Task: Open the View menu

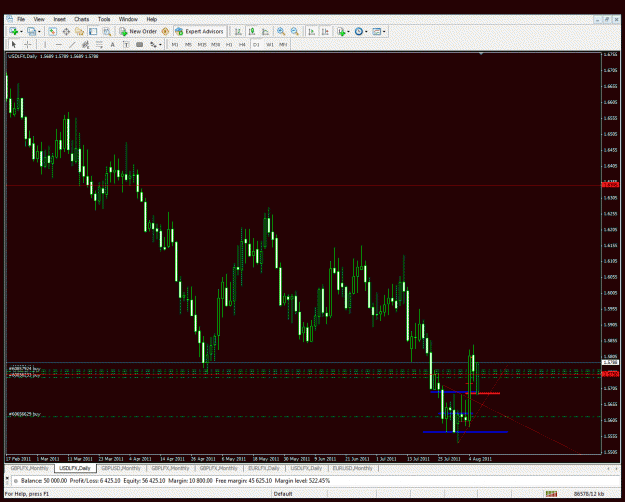Action: coord(39,19)
